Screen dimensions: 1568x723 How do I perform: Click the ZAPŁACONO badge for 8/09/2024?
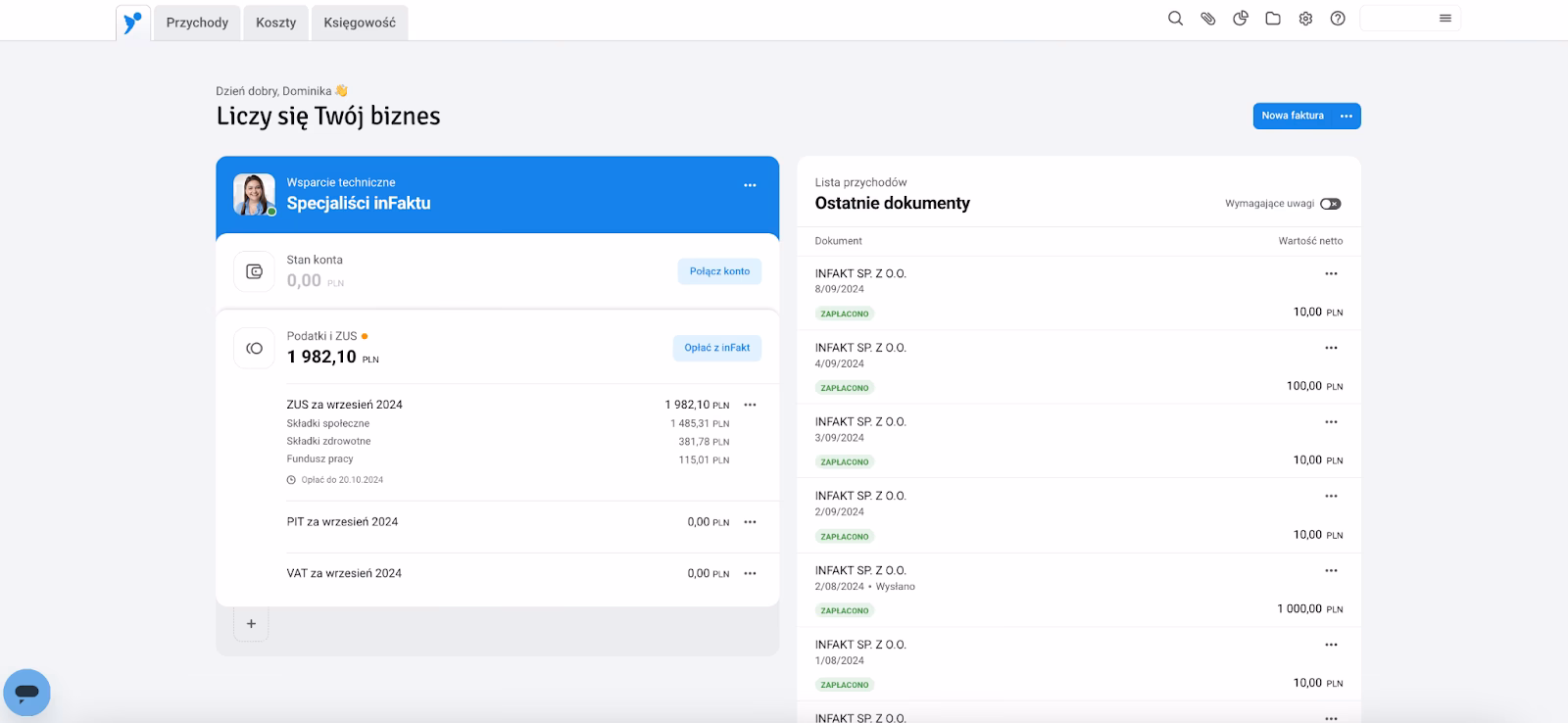coord(844,313)
